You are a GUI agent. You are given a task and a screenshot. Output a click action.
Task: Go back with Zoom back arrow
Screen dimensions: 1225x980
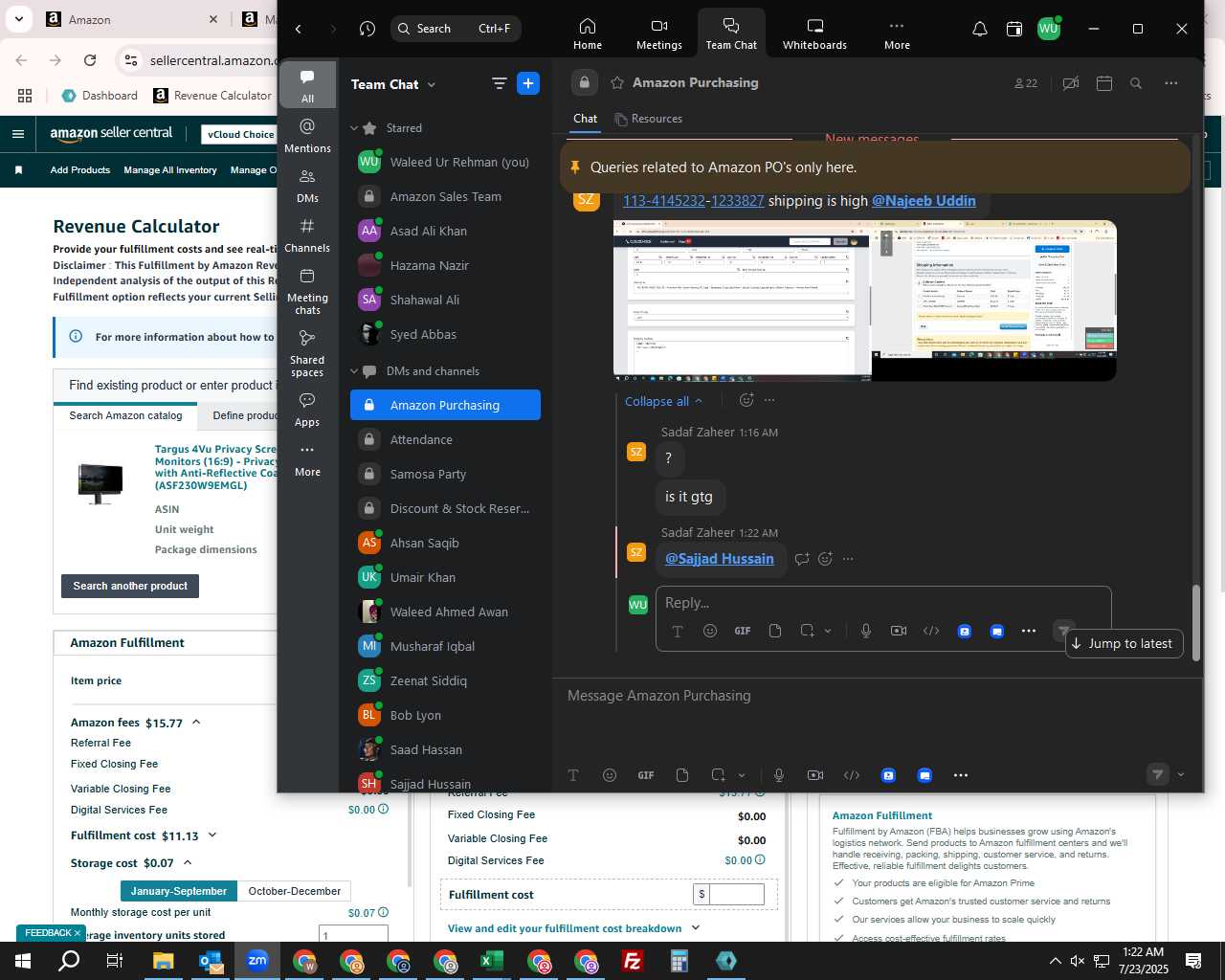tap(299, 29)
